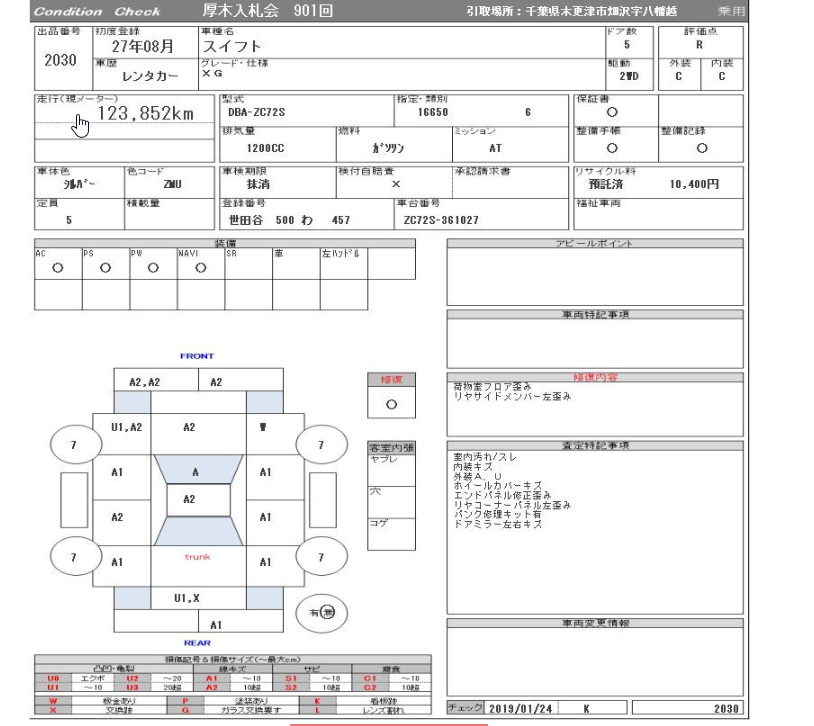814x726 pixels.
Task: Toggle the 保証書 warranty circle
Action: coord(612,113)
